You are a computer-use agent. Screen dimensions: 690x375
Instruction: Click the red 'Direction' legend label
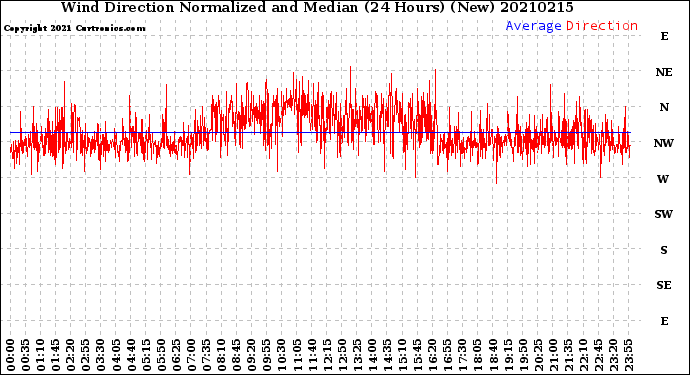602,26
